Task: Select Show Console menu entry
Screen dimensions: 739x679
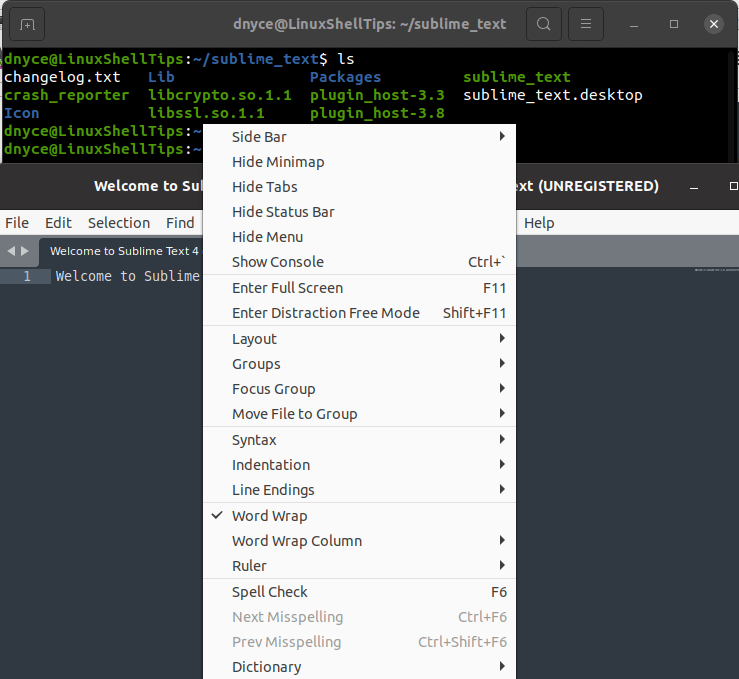Action: tap(359, 262)
